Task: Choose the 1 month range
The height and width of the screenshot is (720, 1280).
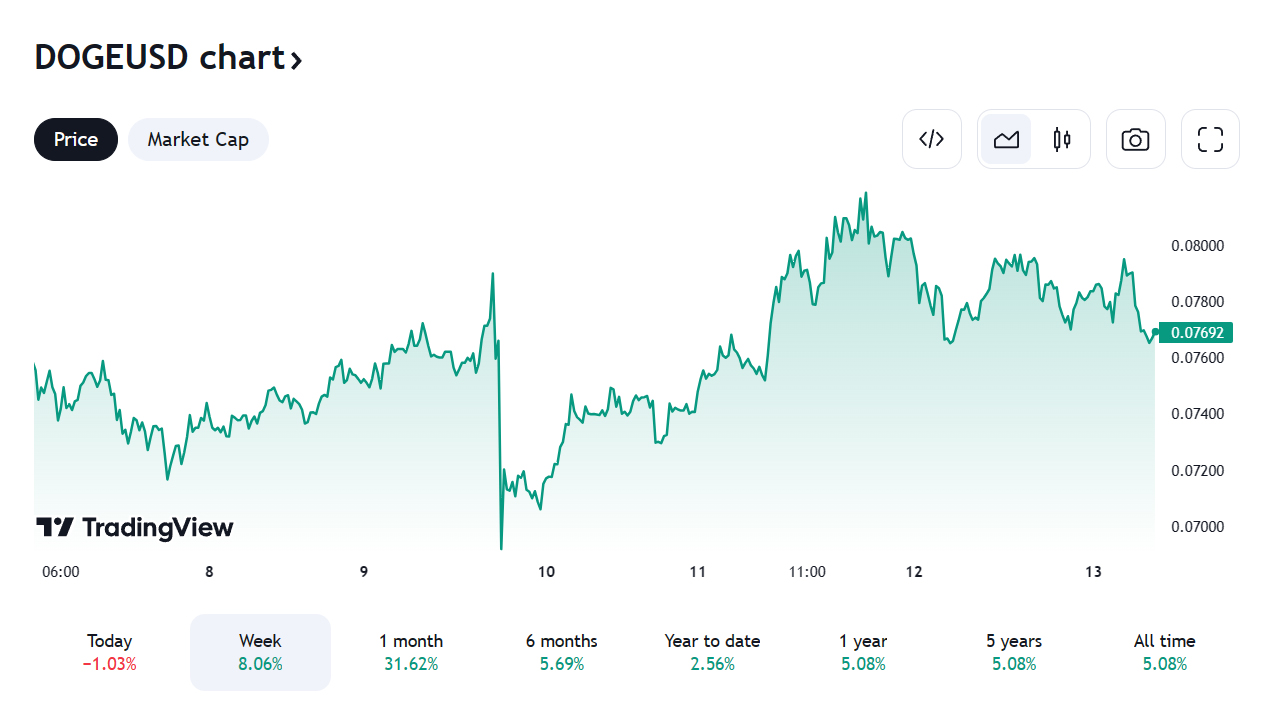Action: tap(411, 651)
